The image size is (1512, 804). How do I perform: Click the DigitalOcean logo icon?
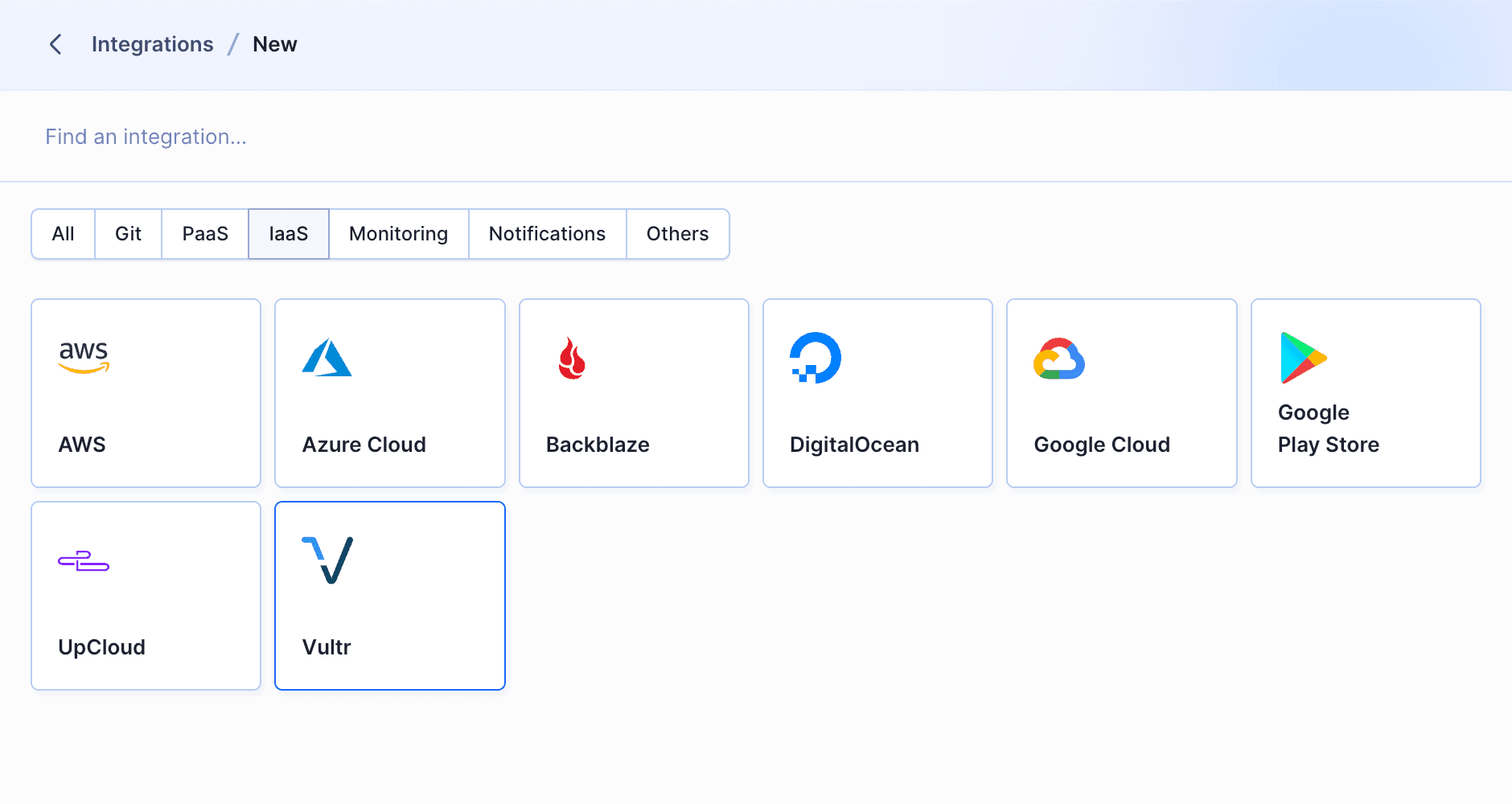(816, 358)
